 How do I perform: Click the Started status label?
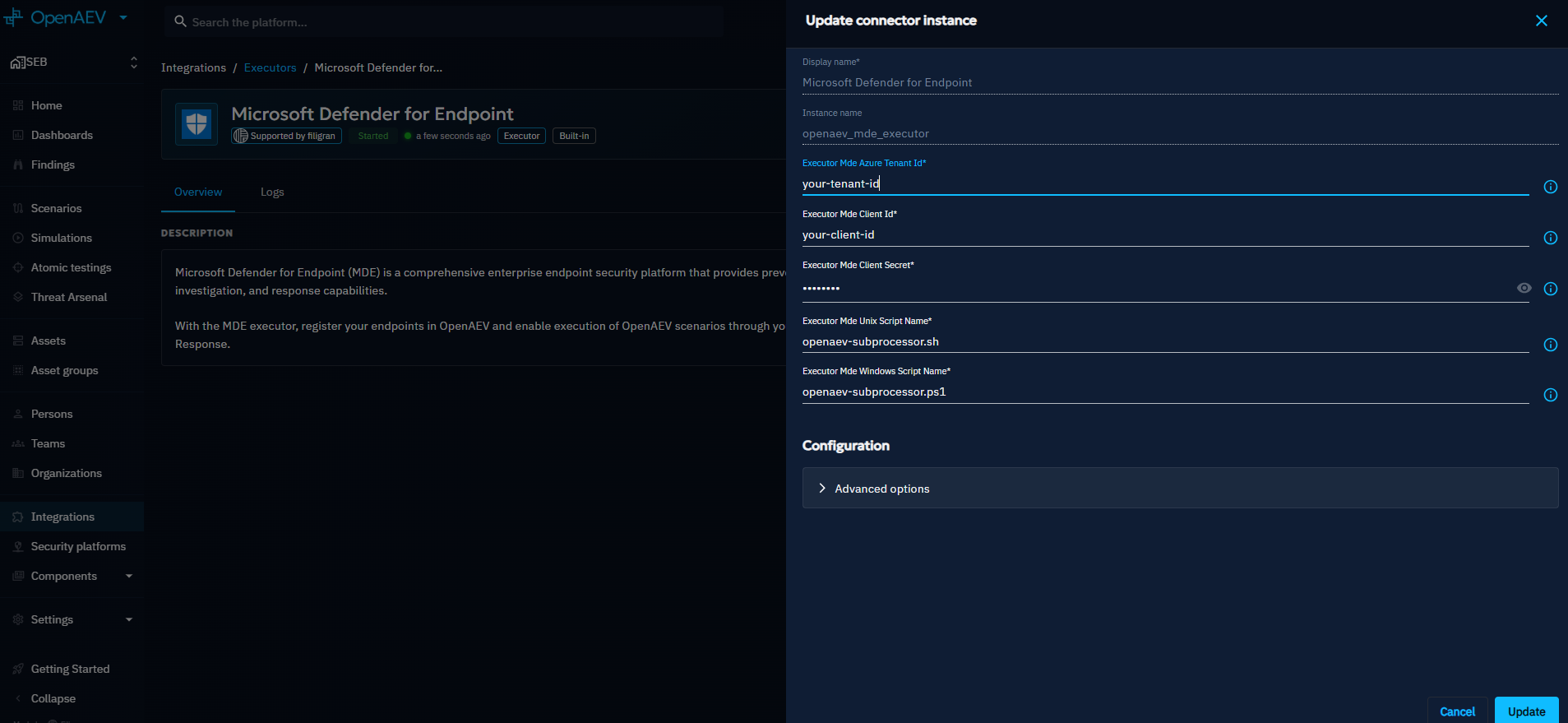(372, 136)
